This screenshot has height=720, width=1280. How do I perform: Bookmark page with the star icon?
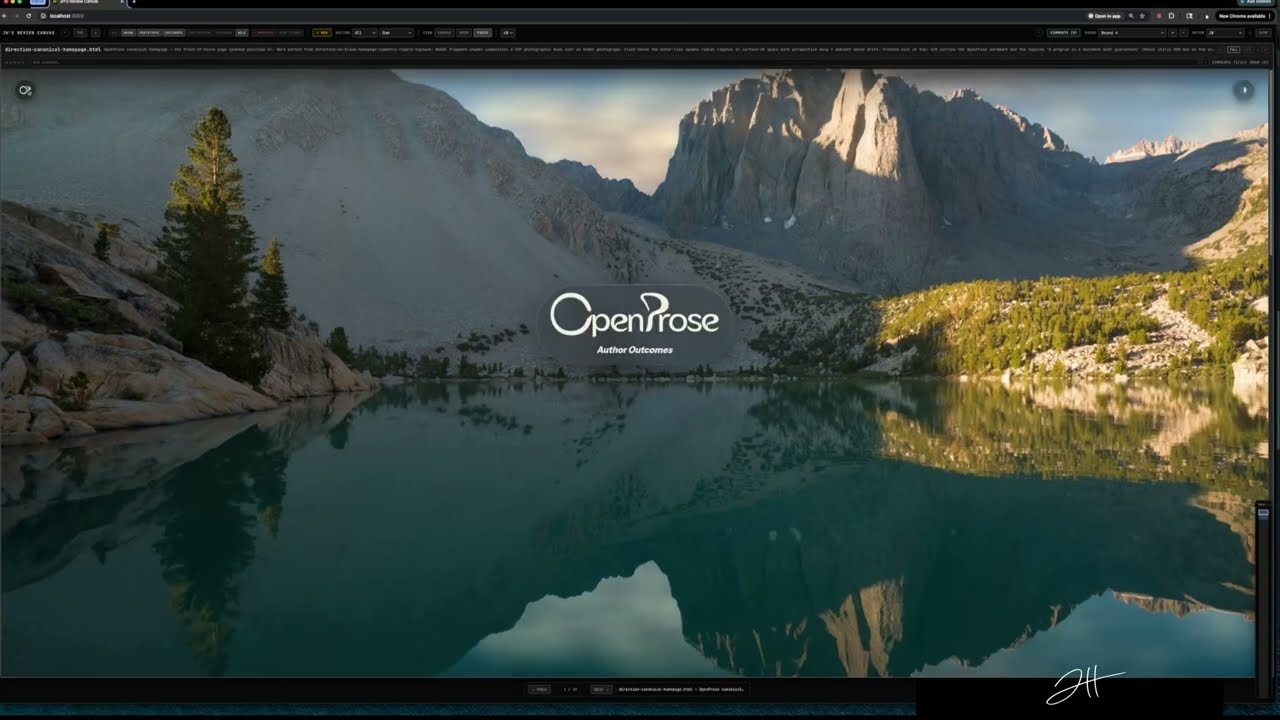[1142, 16]
